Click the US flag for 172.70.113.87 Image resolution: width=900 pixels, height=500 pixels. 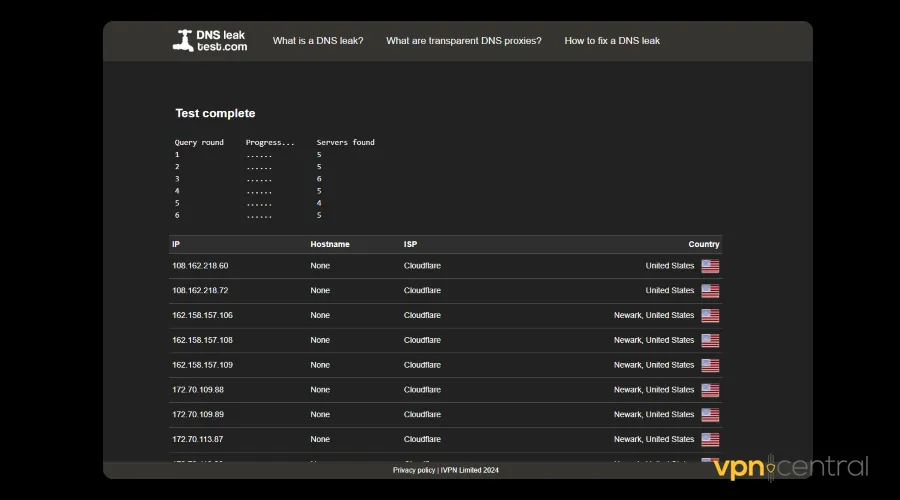(x=710, y=439)
